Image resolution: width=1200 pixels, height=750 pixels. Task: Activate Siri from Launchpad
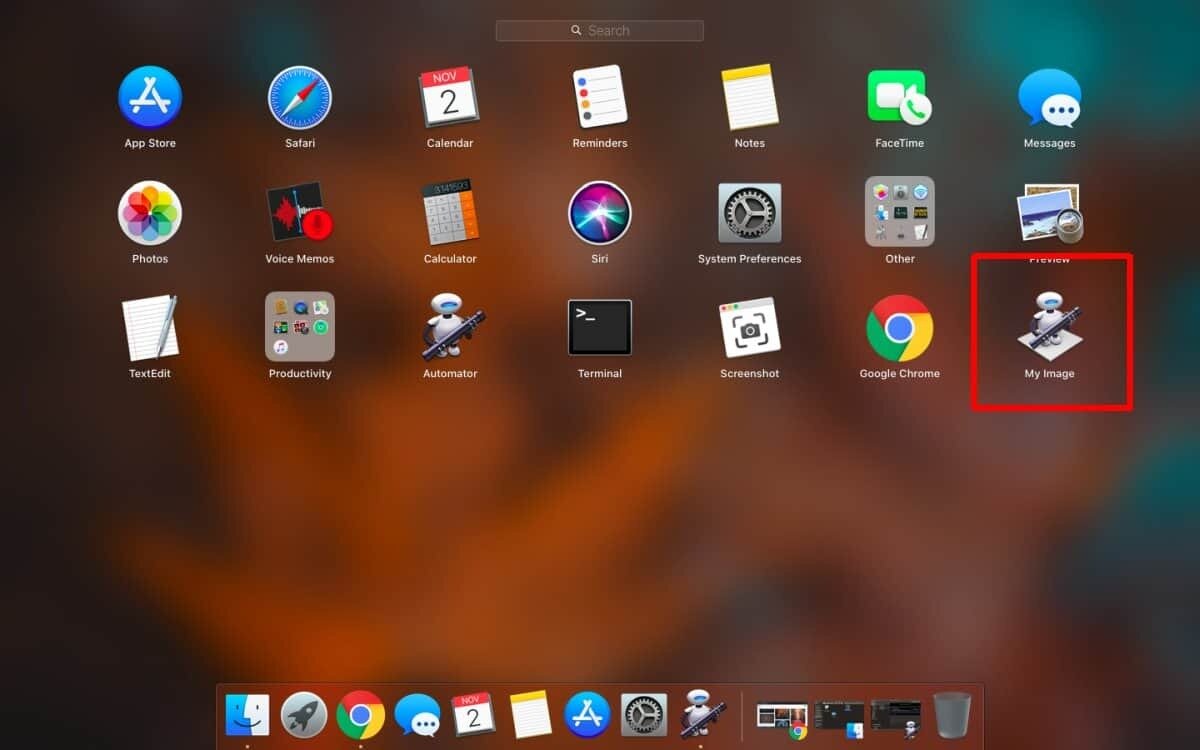coord(600,213)
